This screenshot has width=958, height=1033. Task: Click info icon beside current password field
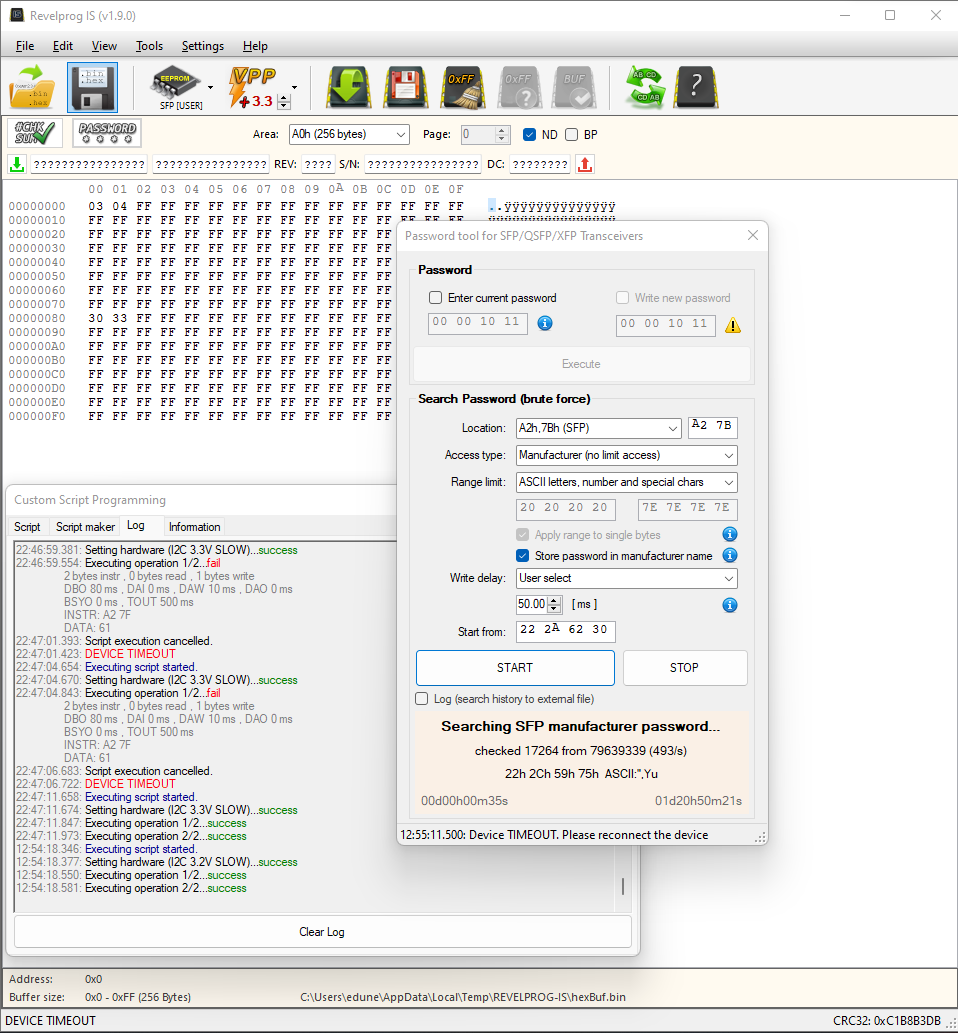pyautogui.click(x=544, y=323)
